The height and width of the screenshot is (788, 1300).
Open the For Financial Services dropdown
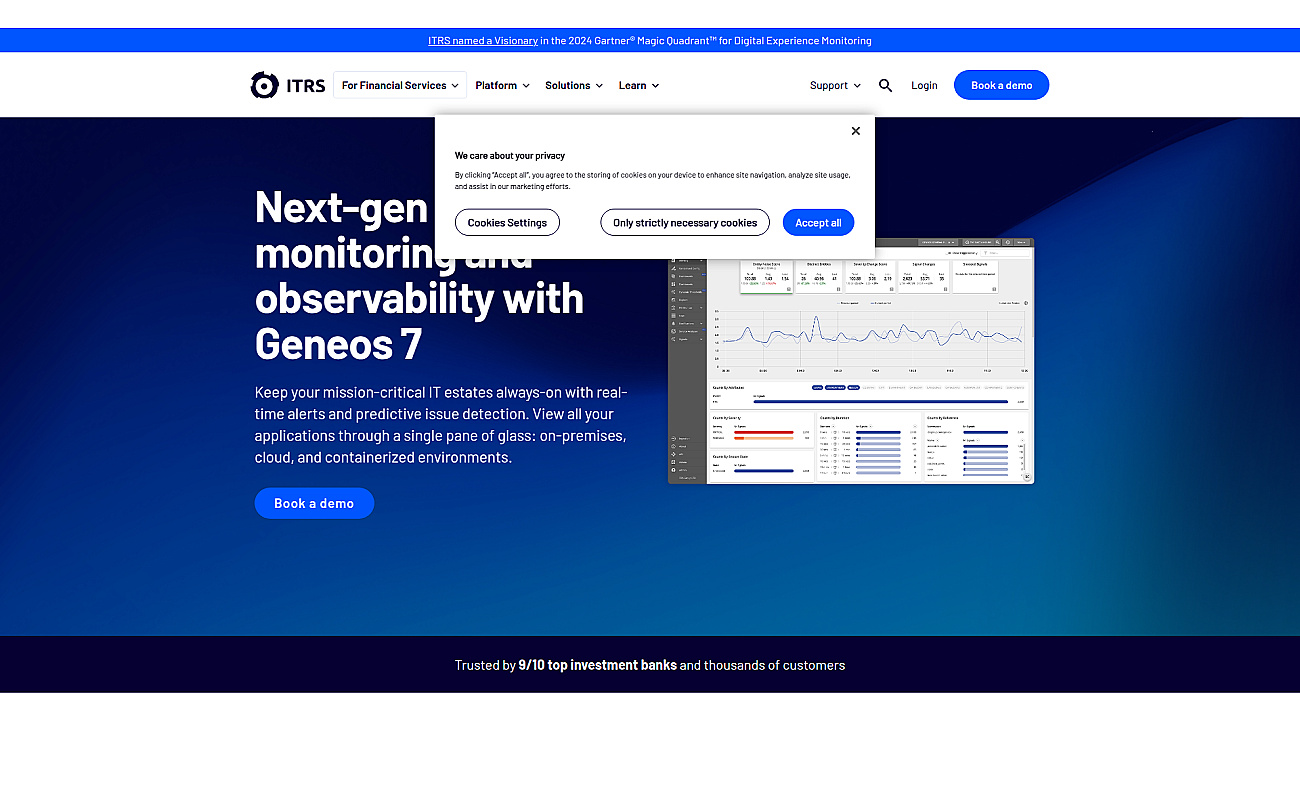point(400,85)
